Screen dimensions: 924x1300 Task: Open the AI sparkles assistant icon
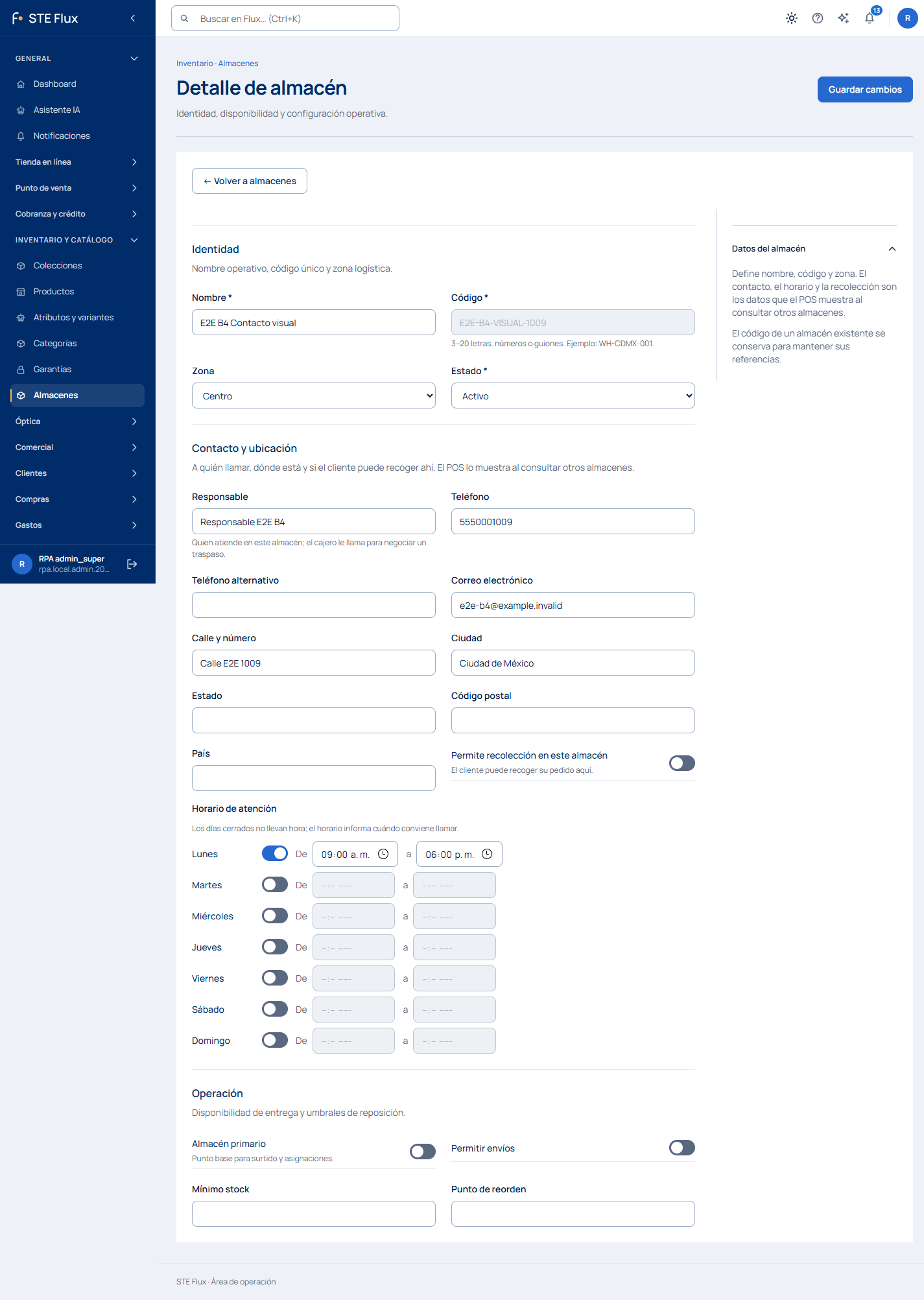point(844,18)
